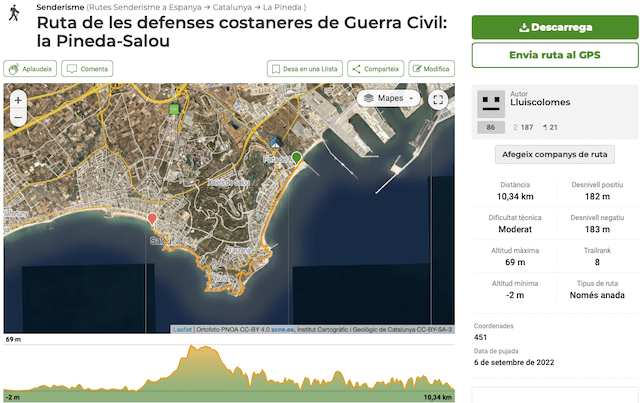Screen dimensions: 640x403
Task: Click the red start-point marker on the map
Action: [152, 219]
